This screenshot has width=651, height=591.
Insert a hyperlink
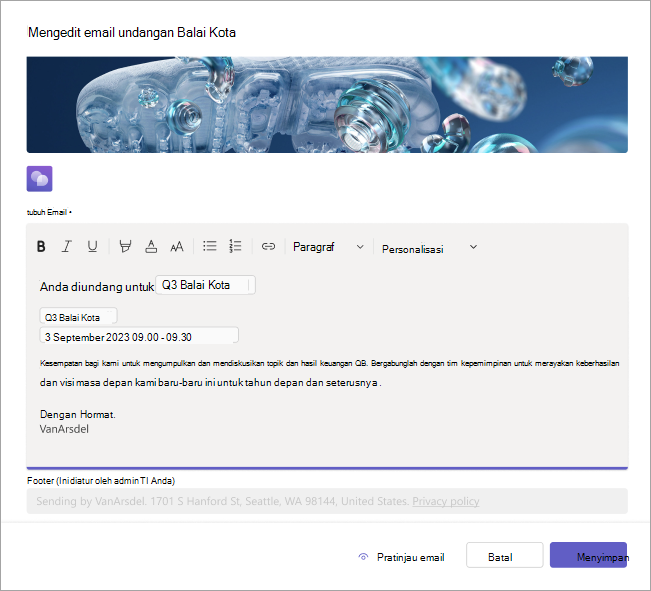point(268,246)
